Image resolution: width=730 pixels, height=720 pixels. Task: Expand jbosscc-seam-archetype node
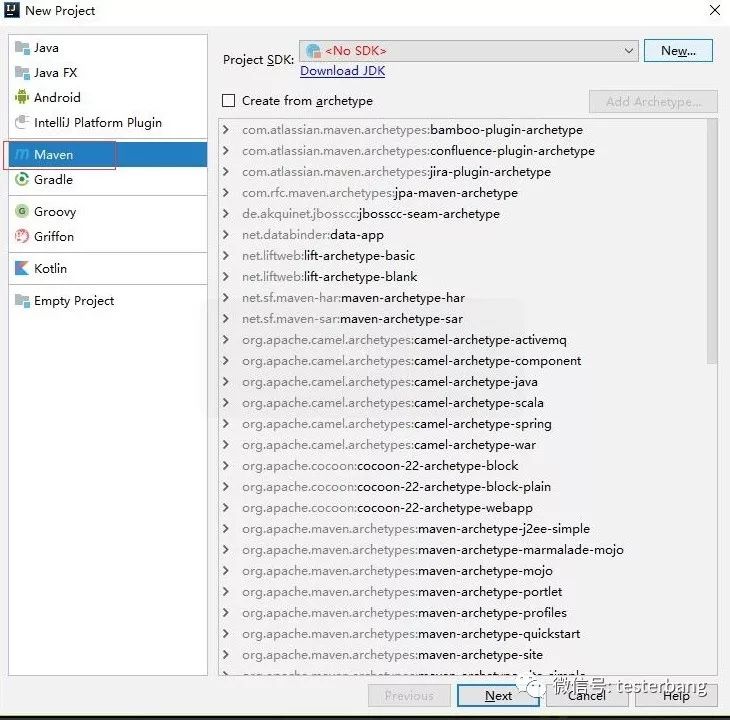pyautogui.click(x=226, y=214)
